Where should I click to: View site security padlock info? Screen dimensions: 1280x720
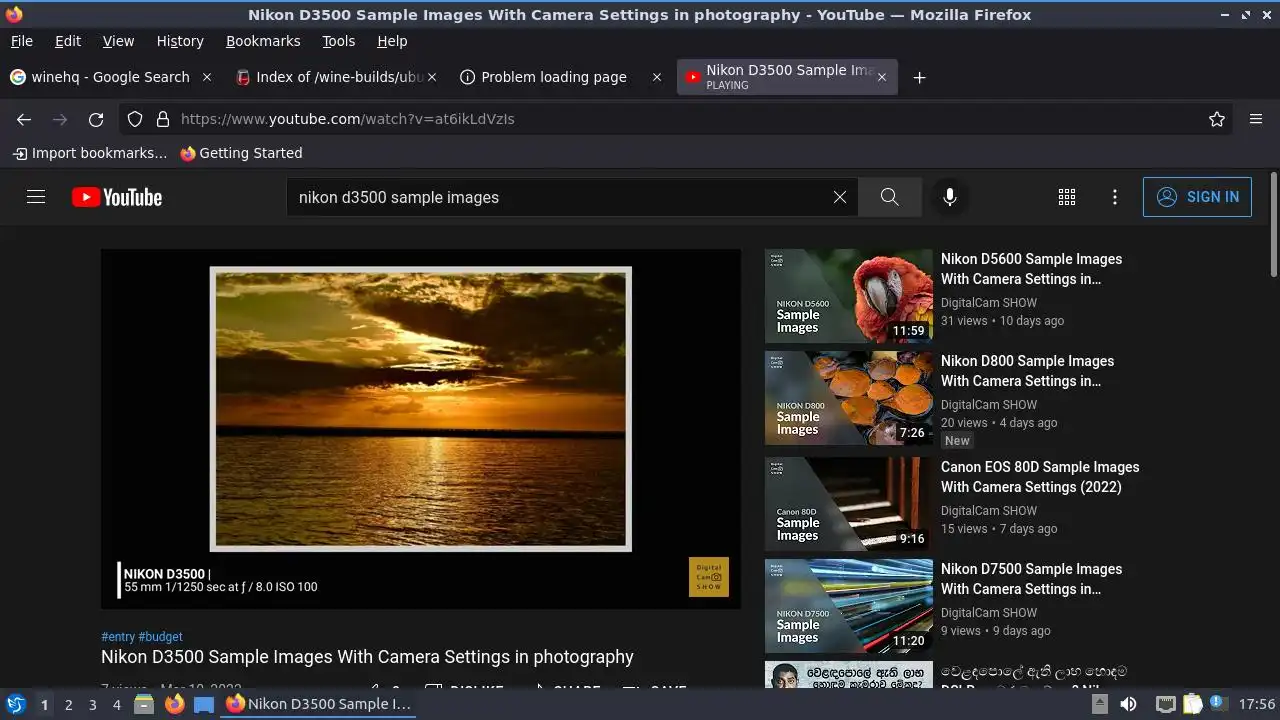163,119
